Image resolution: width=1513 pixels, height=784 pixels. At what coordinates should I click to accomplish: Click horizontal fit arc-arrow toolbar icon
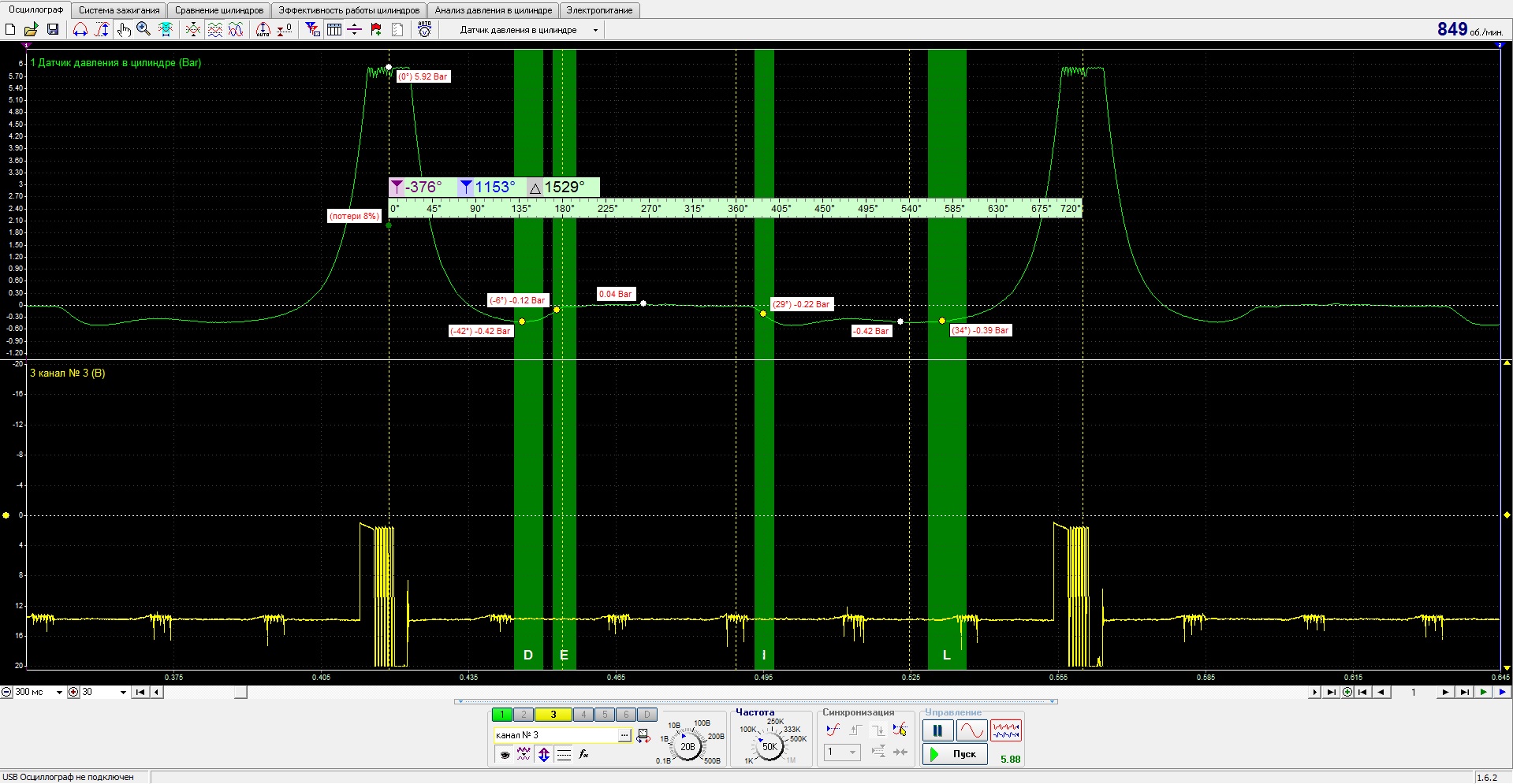(x=80, y=30)
